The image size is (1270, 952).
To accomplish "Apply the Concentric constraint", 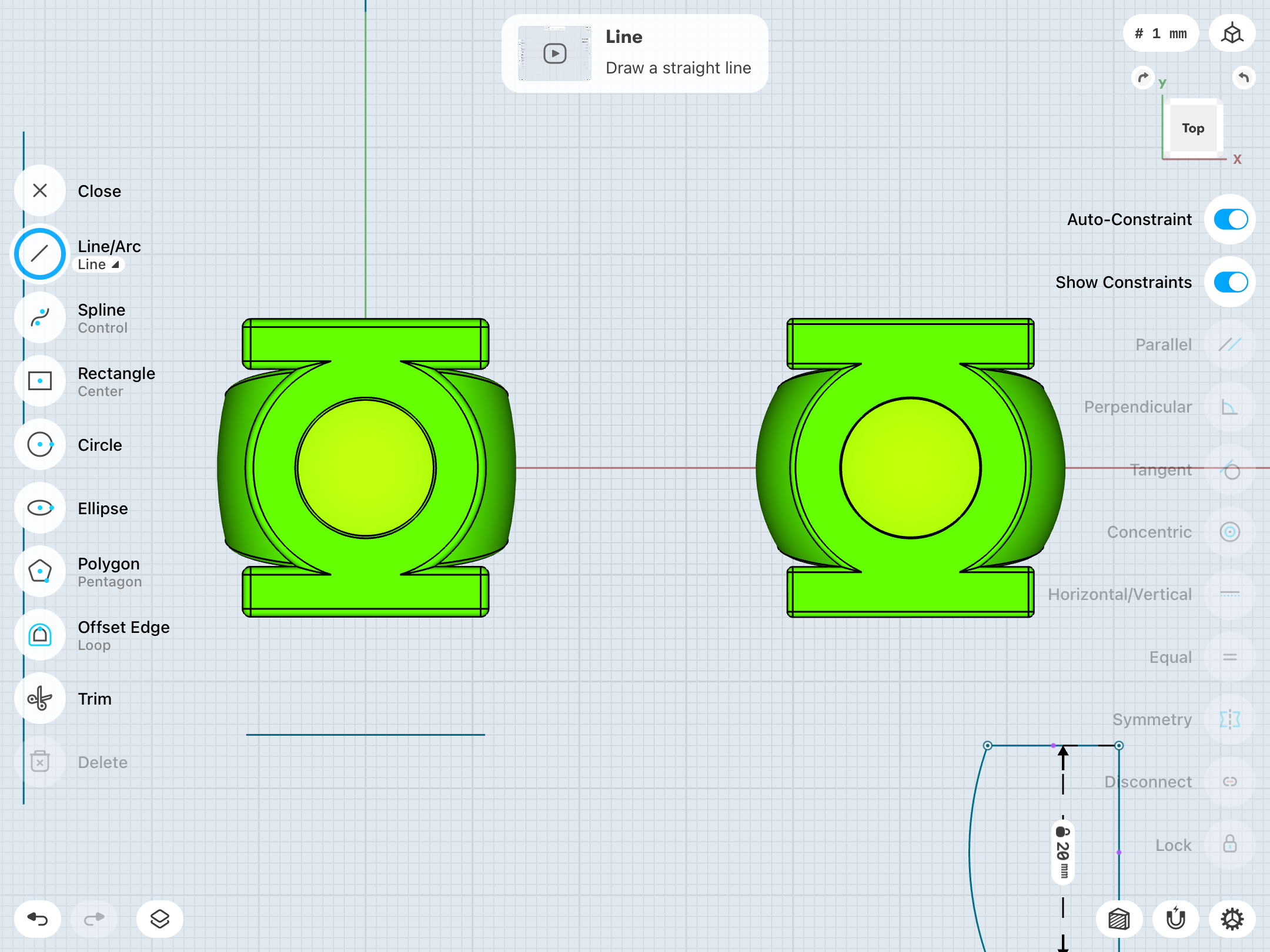I will [x=1230, y=532].
